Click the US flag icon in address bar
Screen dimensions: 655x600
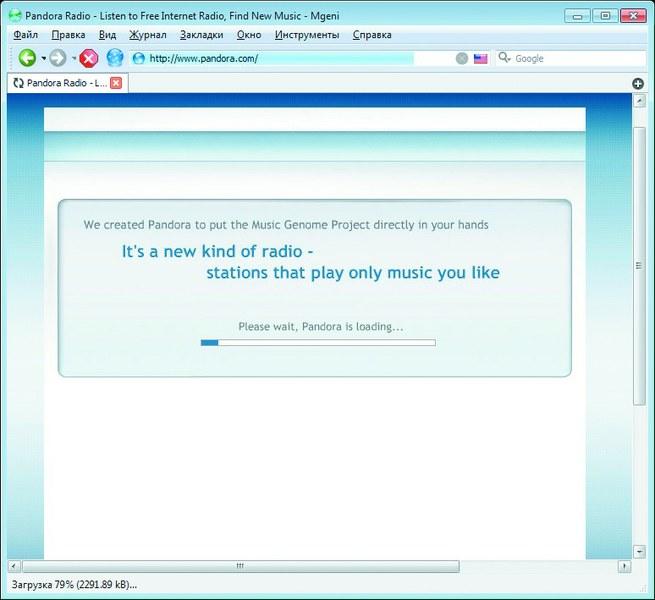coord(481,58)
